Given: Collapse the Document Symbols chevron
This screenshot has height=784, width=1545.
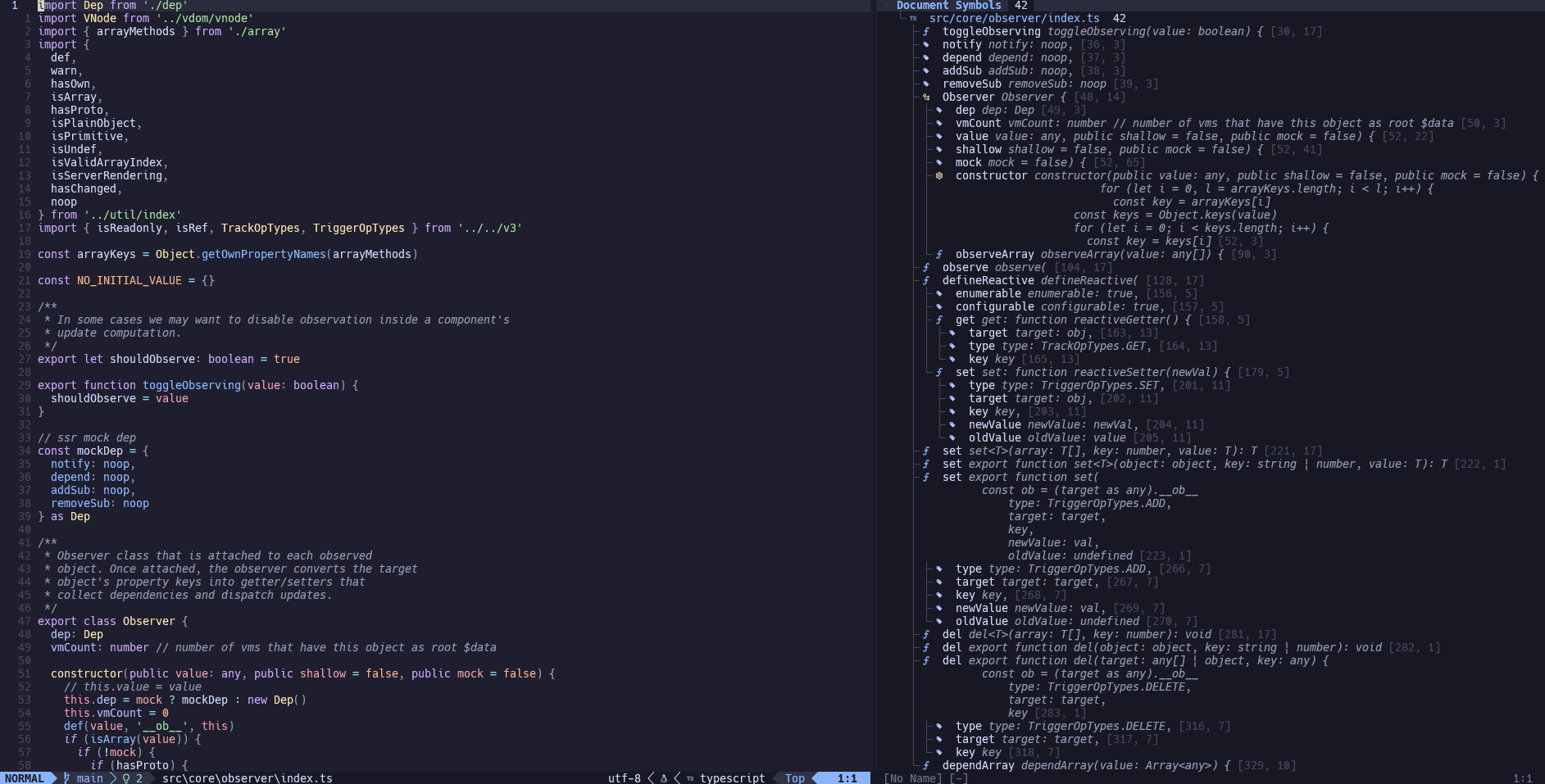Looking at the screenshot, I should tap(886, 5).
